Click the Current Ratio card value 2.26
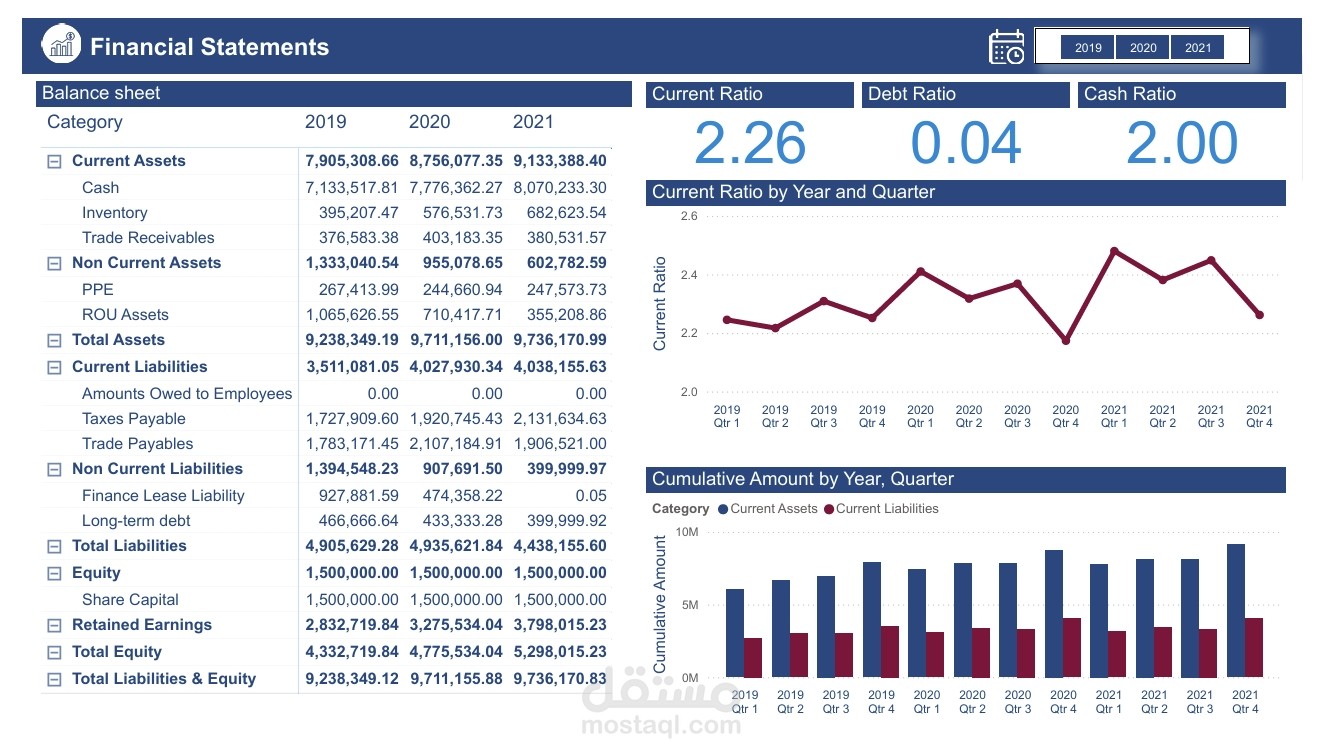The height and width of the screenshot is (754, 1324). (750, 143)
